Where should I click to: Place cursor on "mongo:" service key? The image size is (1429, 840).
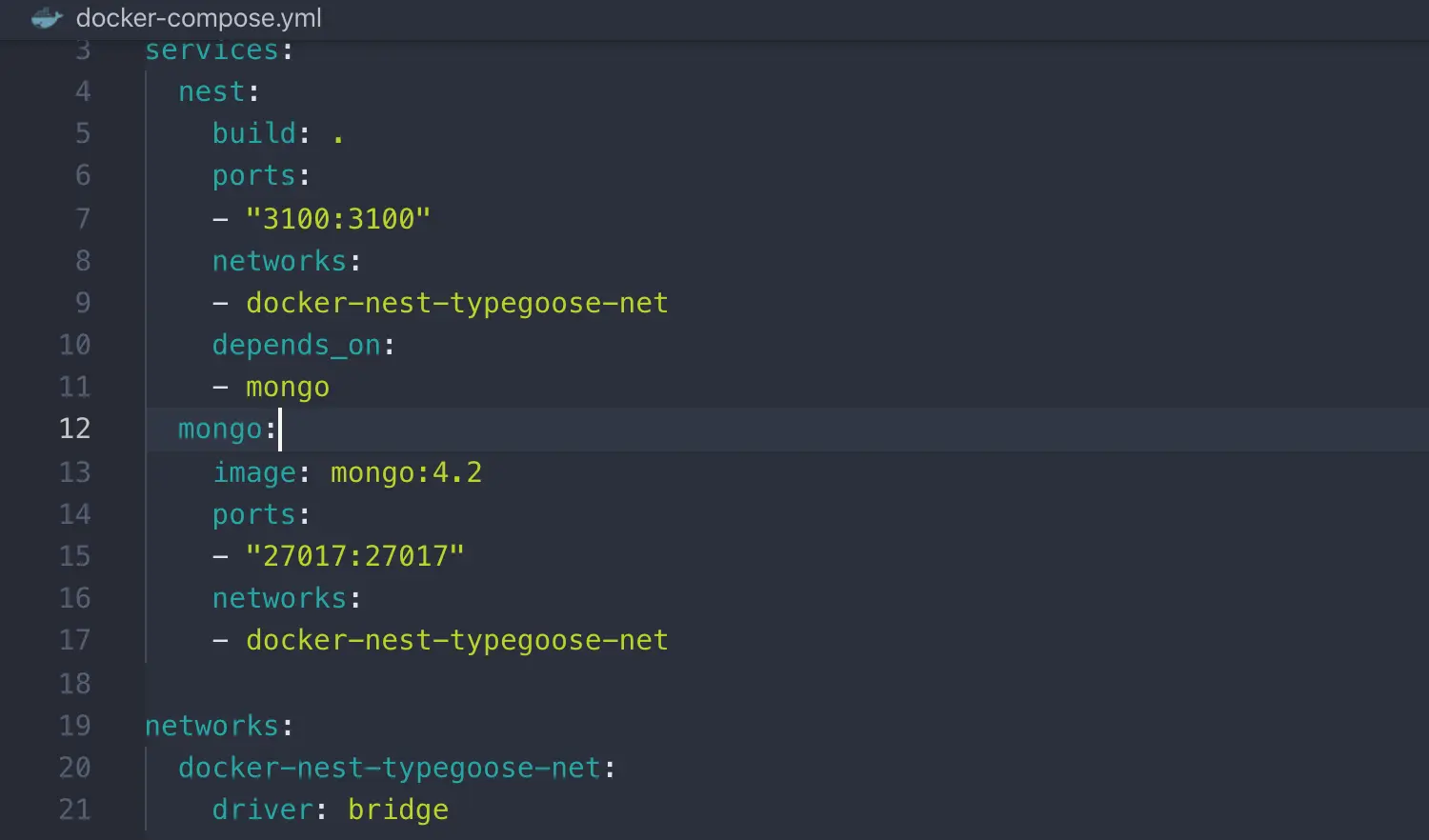click(220, 430)
